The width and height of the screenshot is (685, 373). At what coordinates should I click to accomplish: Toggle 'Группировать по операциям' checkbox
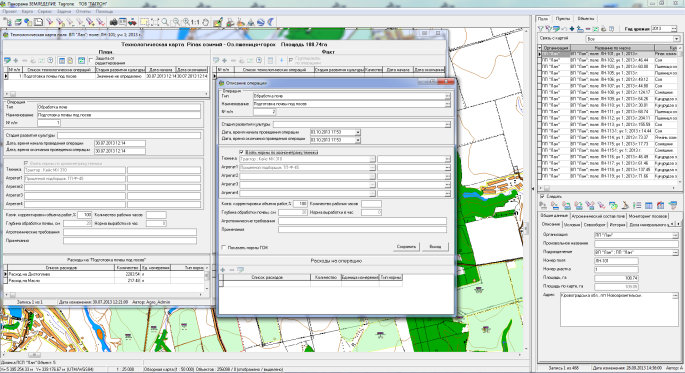pos(291,60)
